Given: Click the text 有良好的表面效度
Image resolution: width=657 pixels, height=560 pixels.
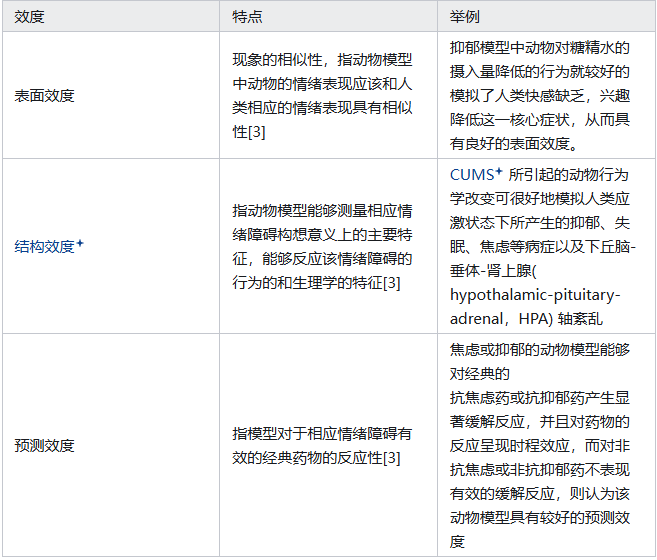Looking at the screenshot, I should (x=514, y=144).
